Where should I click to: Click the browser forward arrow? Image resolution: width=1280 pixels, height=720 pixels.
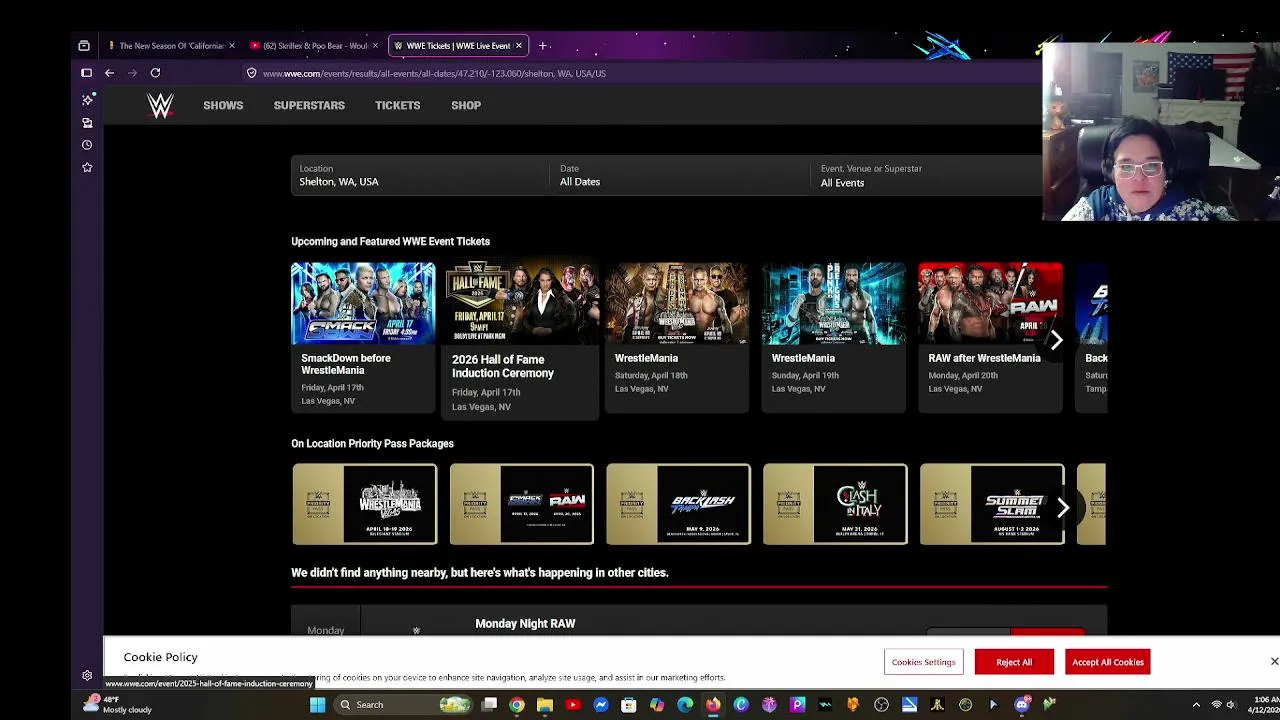pyautogui.click(x=132, y=73)
